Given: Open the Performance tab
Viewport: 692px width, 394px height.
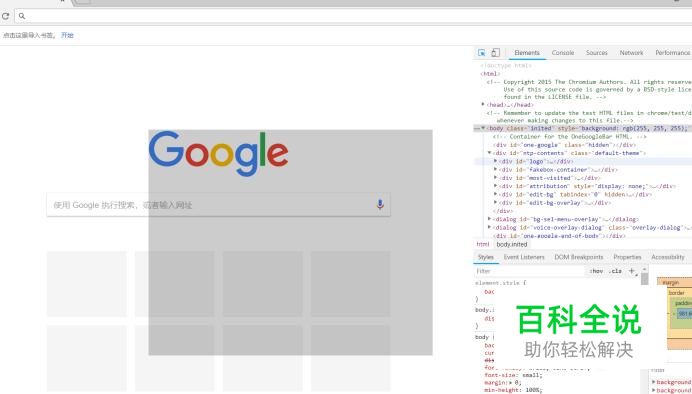Looking at the screenshot, I should 672,53.
